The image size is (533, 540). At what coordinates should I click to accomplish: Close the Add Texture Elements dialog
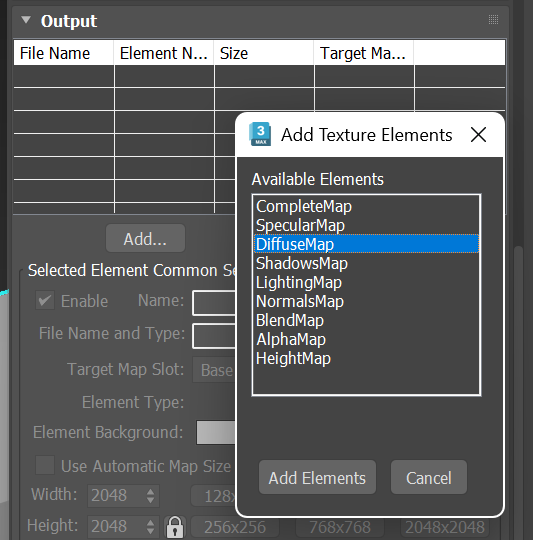pyautogui.click(x=478, y=134)
